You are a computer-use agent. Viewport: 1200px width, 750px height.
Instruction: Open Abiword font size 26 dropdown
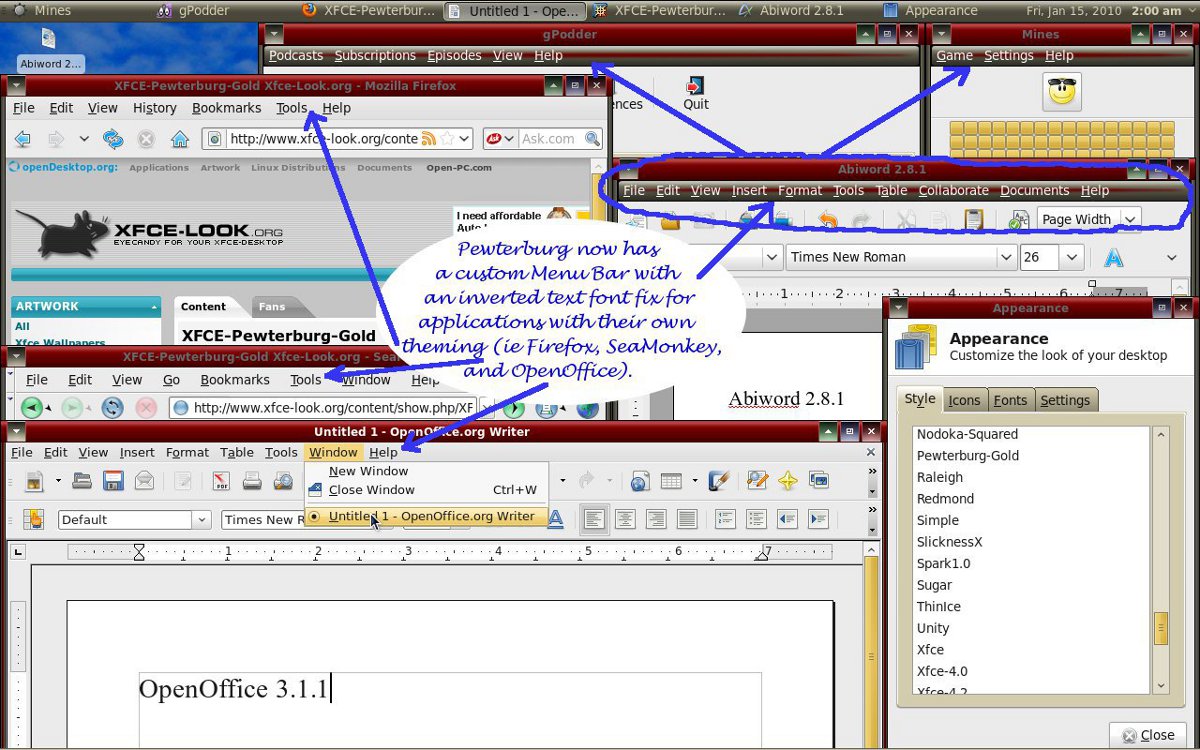[x=1073, y=257]
